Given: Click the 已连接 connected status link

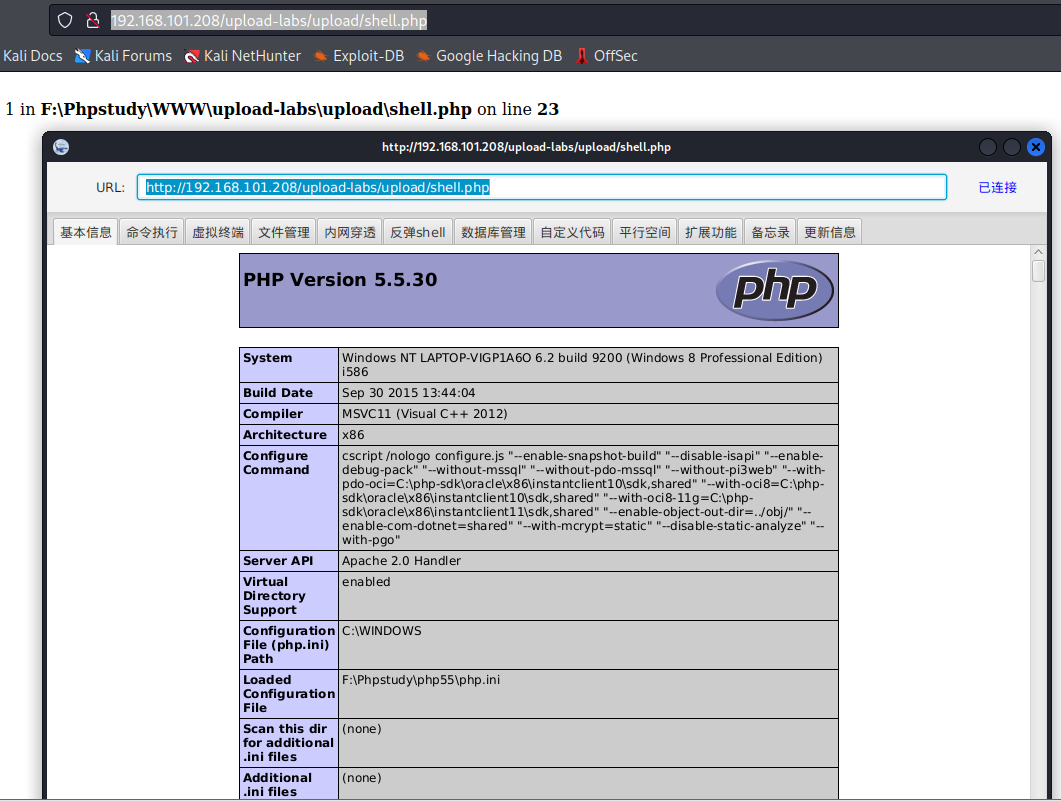Looking at the screenshot, I should tap(997, 187).
